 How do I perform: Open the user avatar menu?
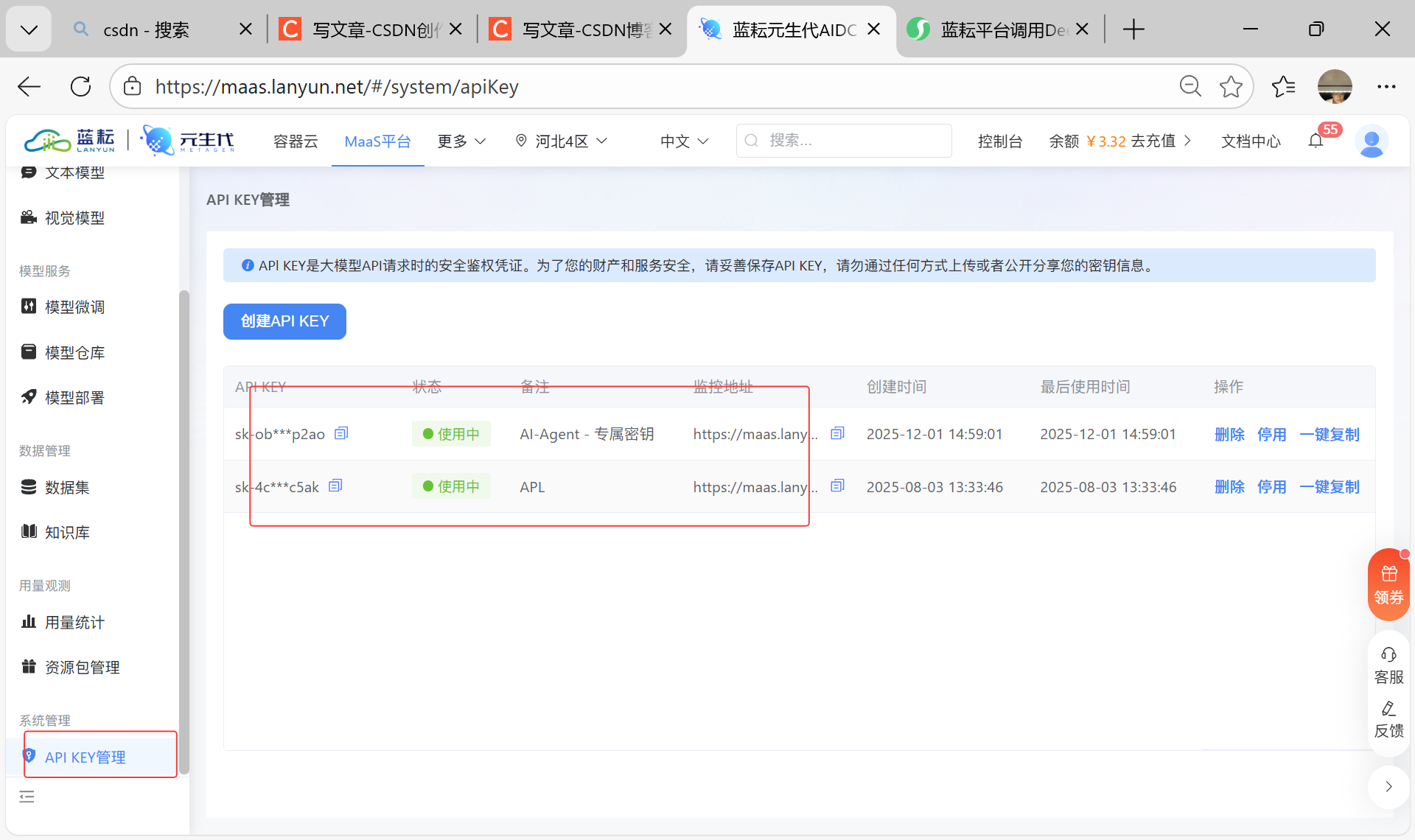pyautogui.click(x=1372, y=141)
